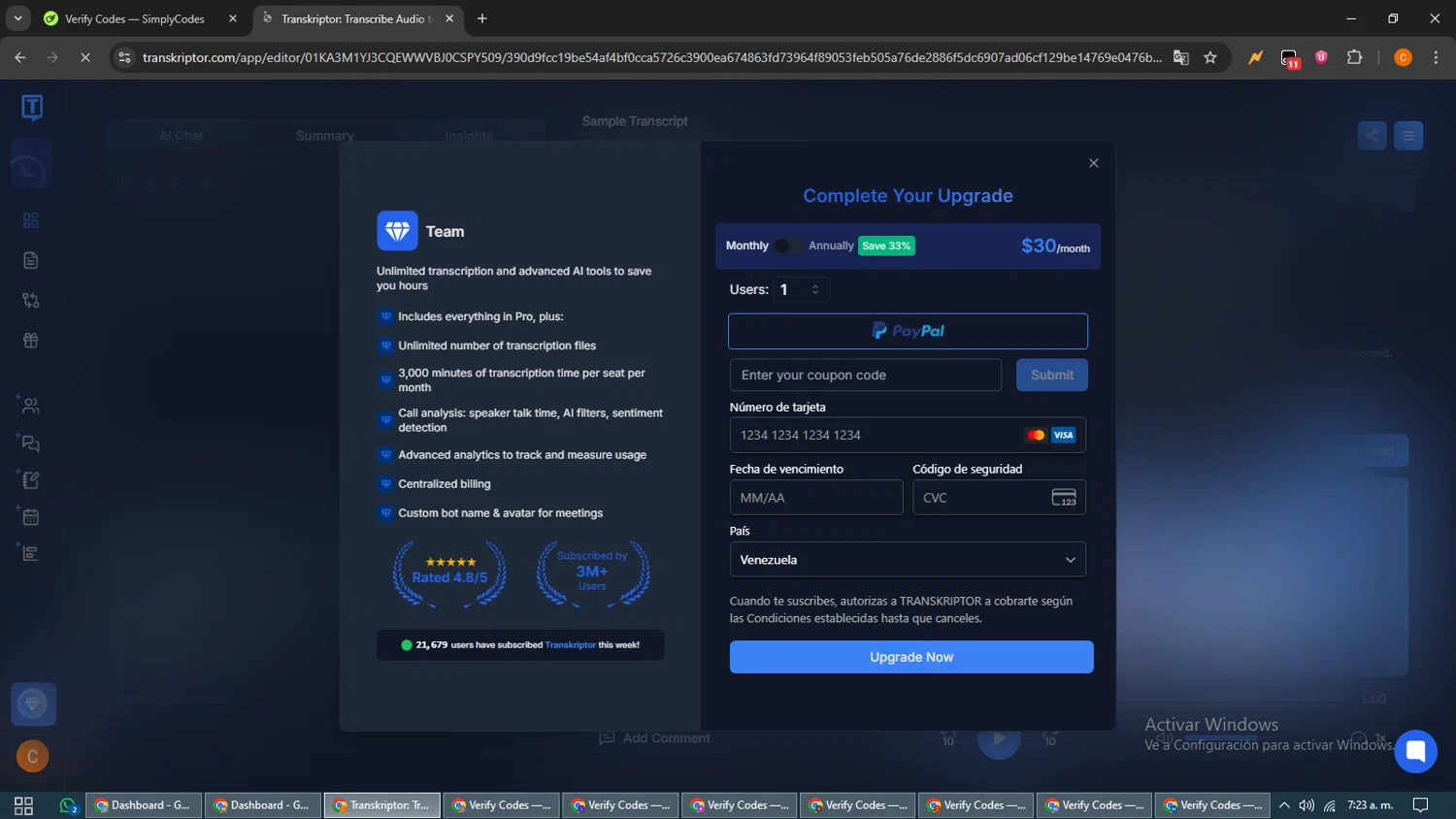Open the hamburger menu button in editor
Screen dimensions: 1456x819
1408,136
